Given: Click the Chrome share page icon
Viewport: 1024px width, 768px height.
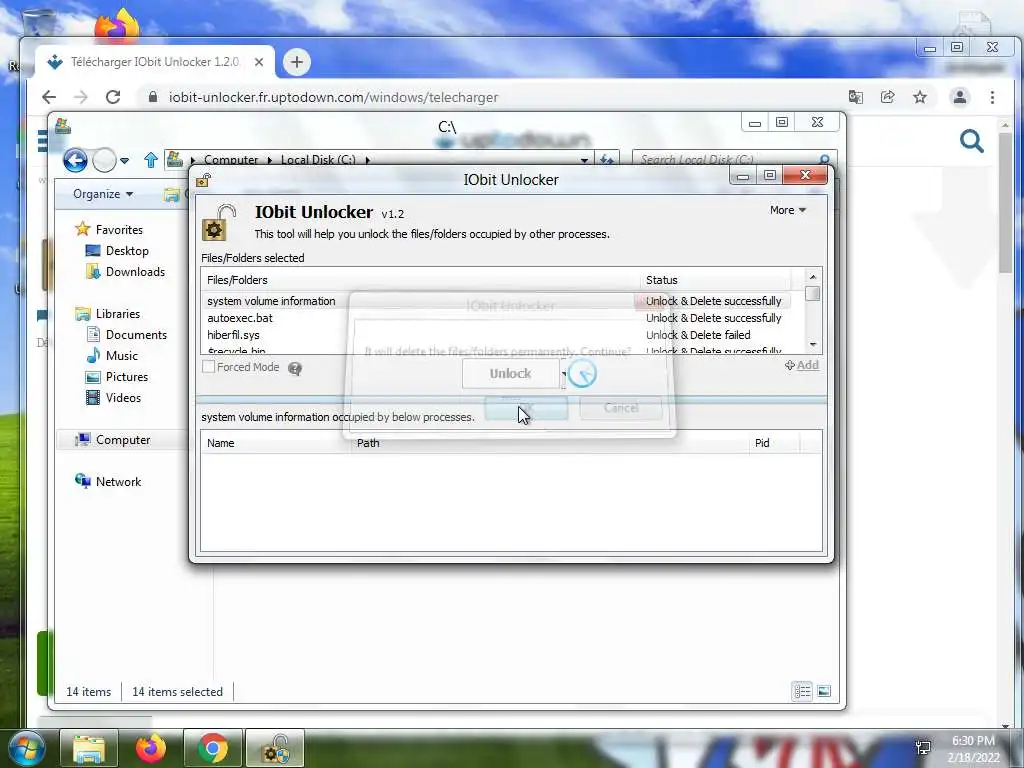Looking at the screenshot, I should click(888, 97).
